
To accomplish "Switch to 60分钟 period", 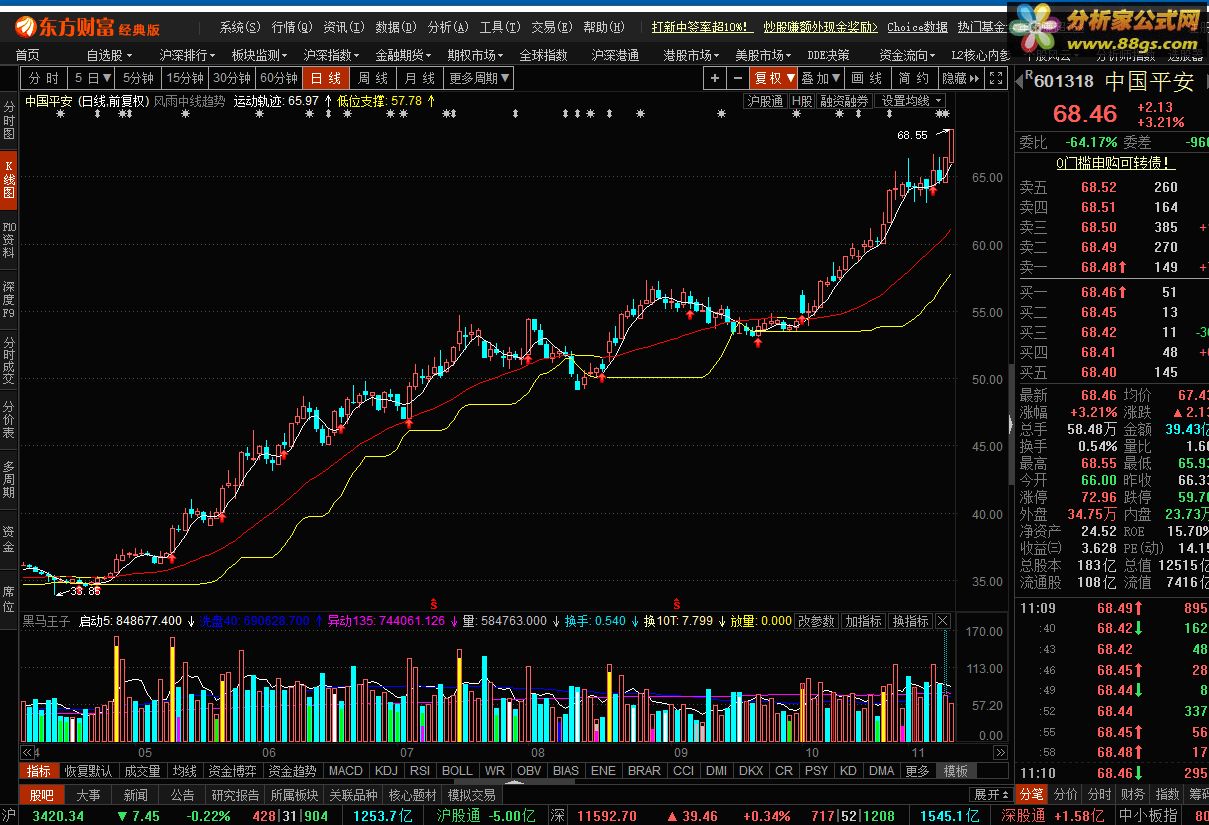I will coord(279,78).
